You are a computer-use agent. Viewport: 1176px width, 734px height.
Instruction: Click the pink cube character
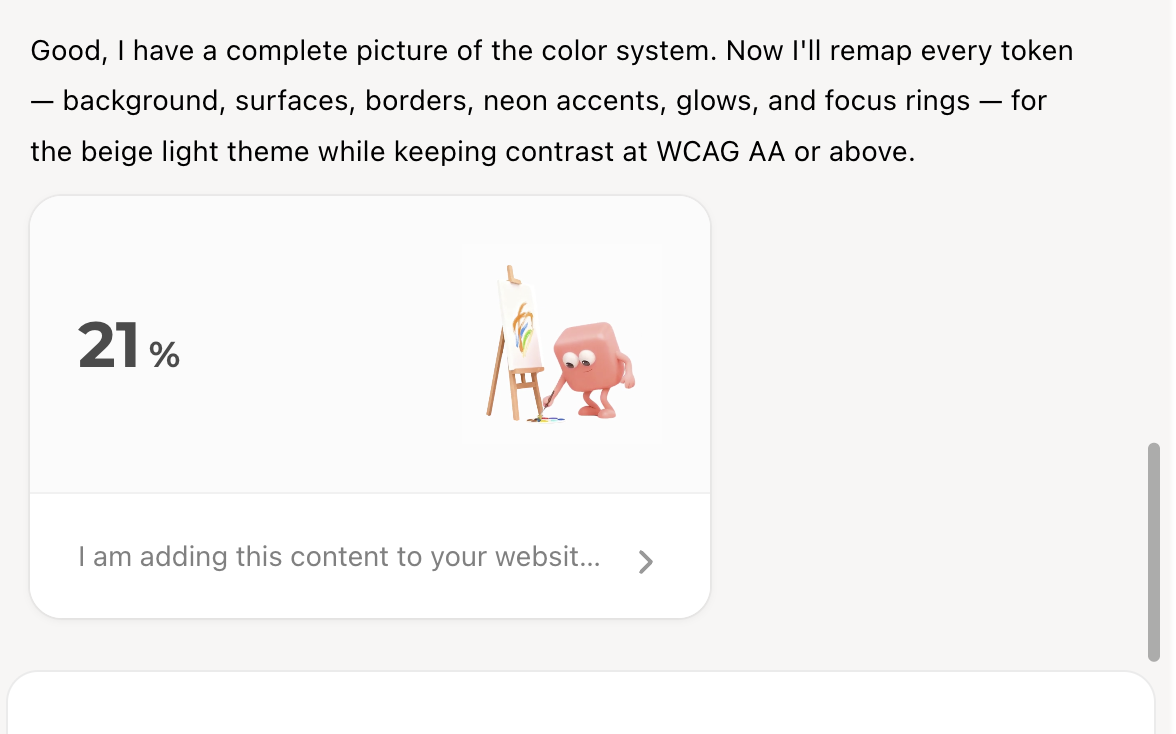point(592,362)
